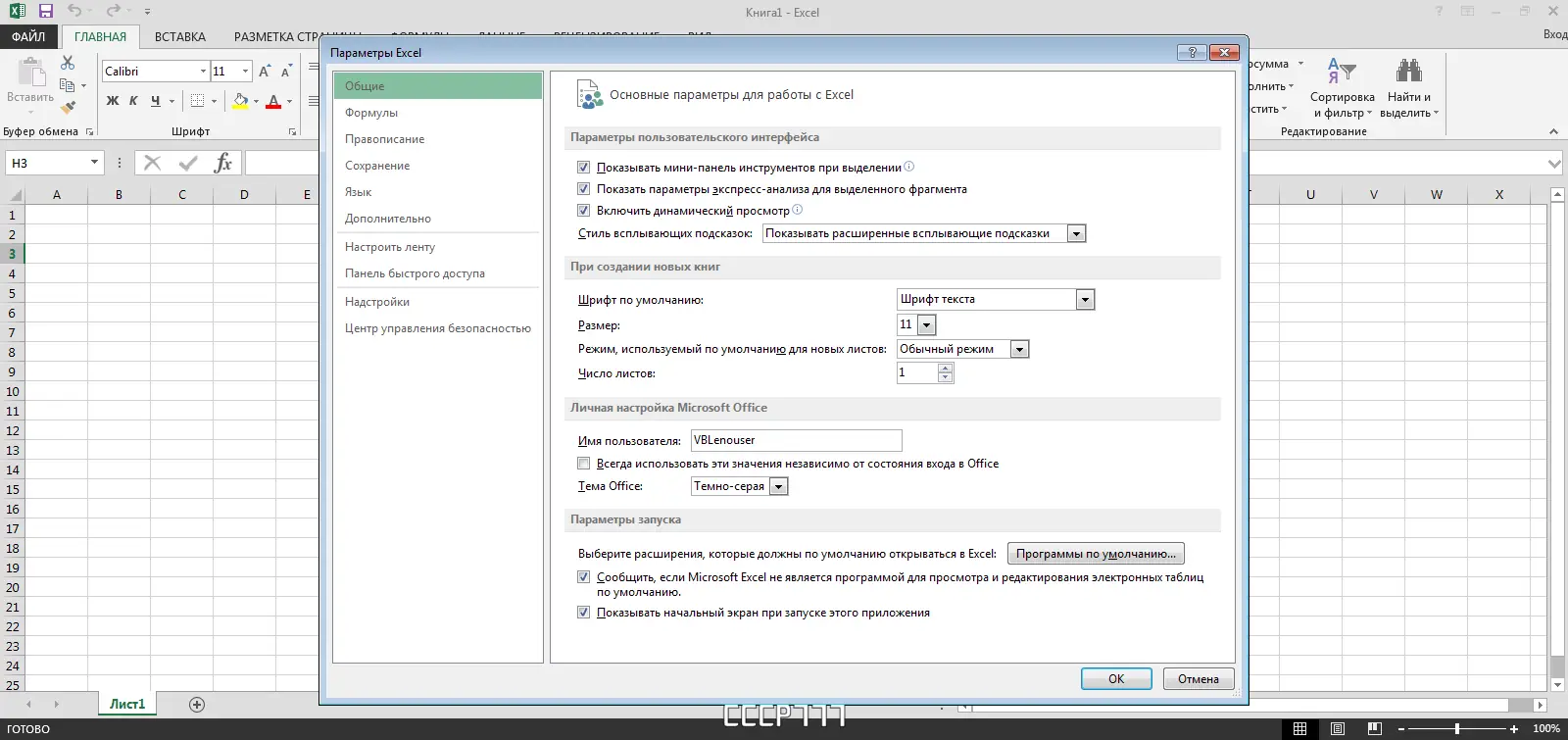Select the Format Painter brush icon
This screenshot has height=740, width=1568.
68,107
